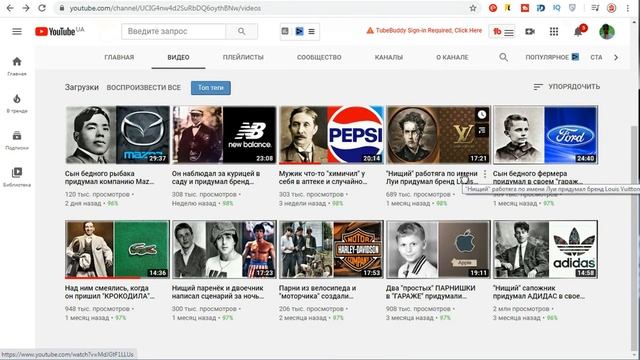The image size is (640, 360).
Task: Open the YouTube hamburger guide menu
Action: tap(17, 31)
